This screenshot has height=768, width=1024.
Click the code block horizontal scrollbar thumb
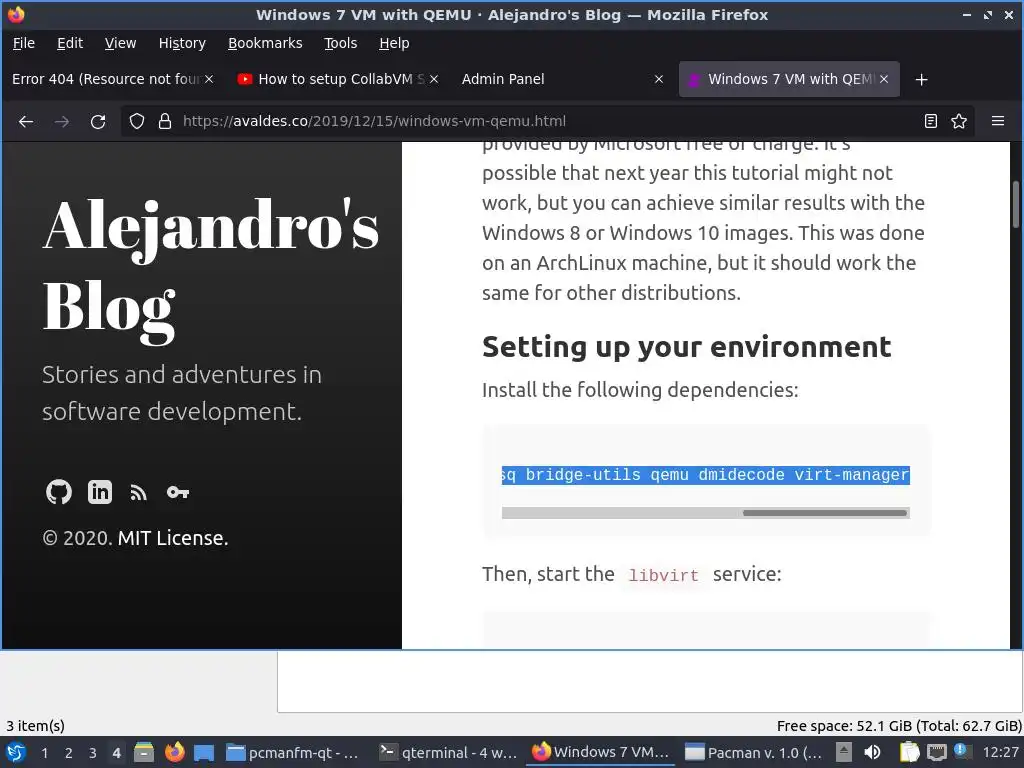click(x=825, y=513)
